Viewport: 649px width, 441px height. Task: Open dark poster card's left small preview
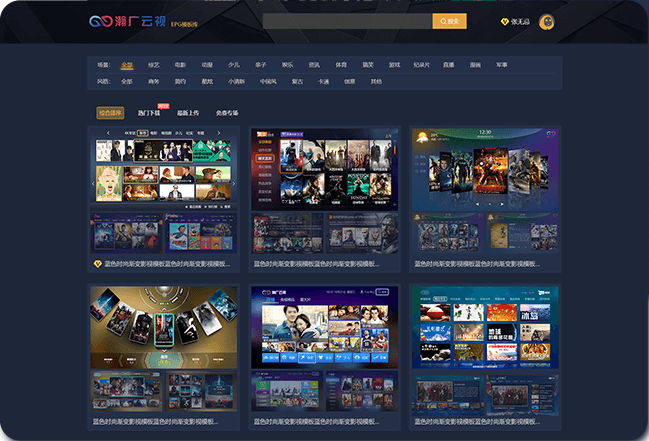pos(287,233)
